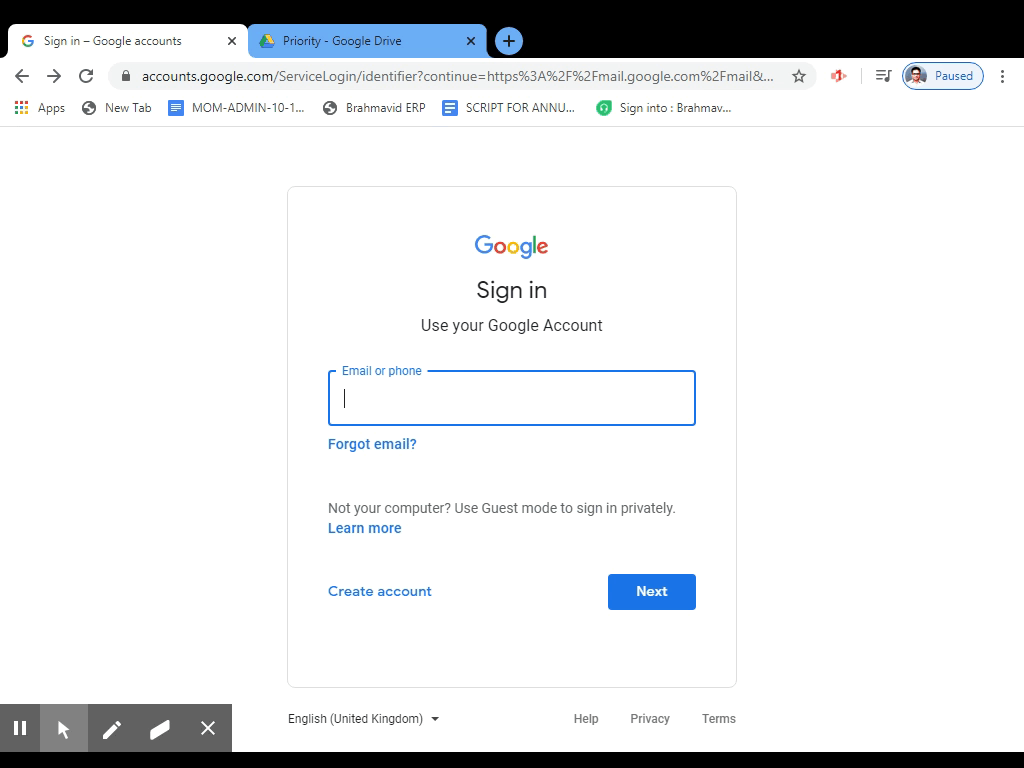Open the media control playlist icon
Screen dimensions: 1024x768
[x=883, y=76]
